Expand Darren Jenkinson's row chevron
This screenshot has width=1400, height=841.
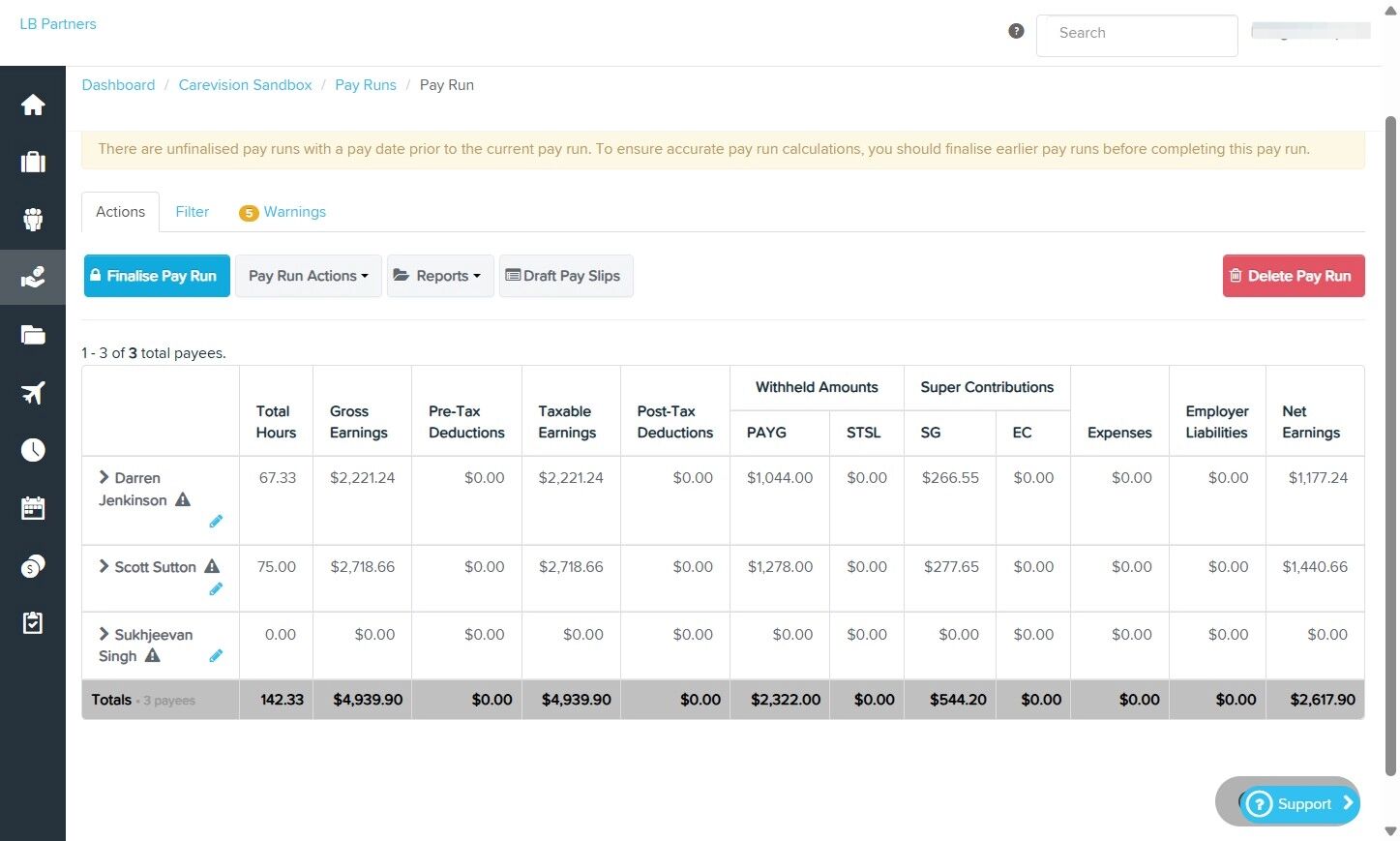pos(104,477)
